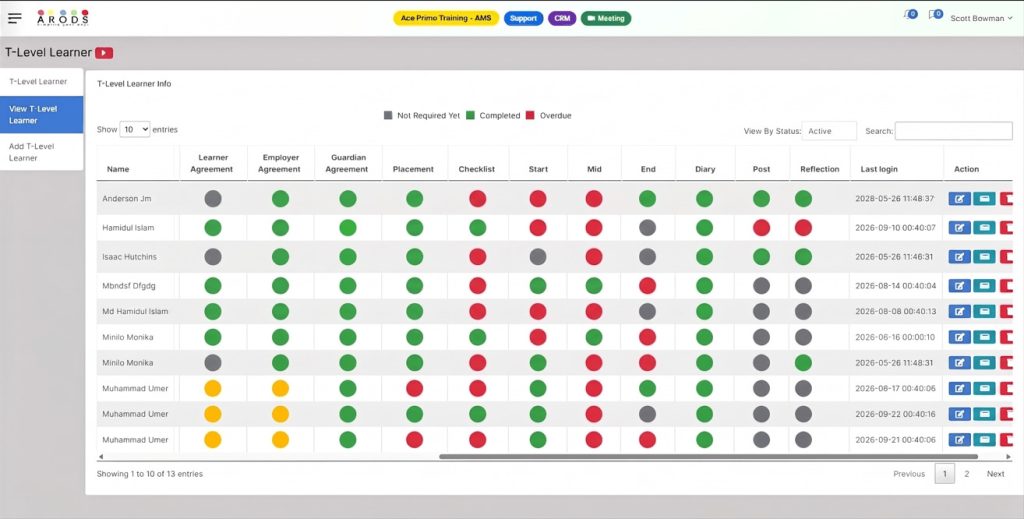
Task: Select page 1 in pagination
Action: point(944,474)
